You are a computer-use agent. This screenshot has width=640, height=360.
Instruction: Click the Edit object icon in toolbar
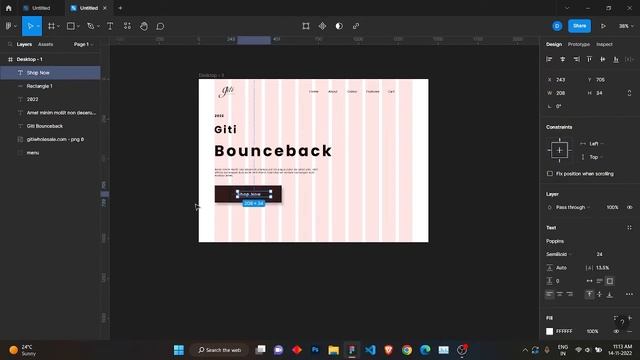(306, 26)
